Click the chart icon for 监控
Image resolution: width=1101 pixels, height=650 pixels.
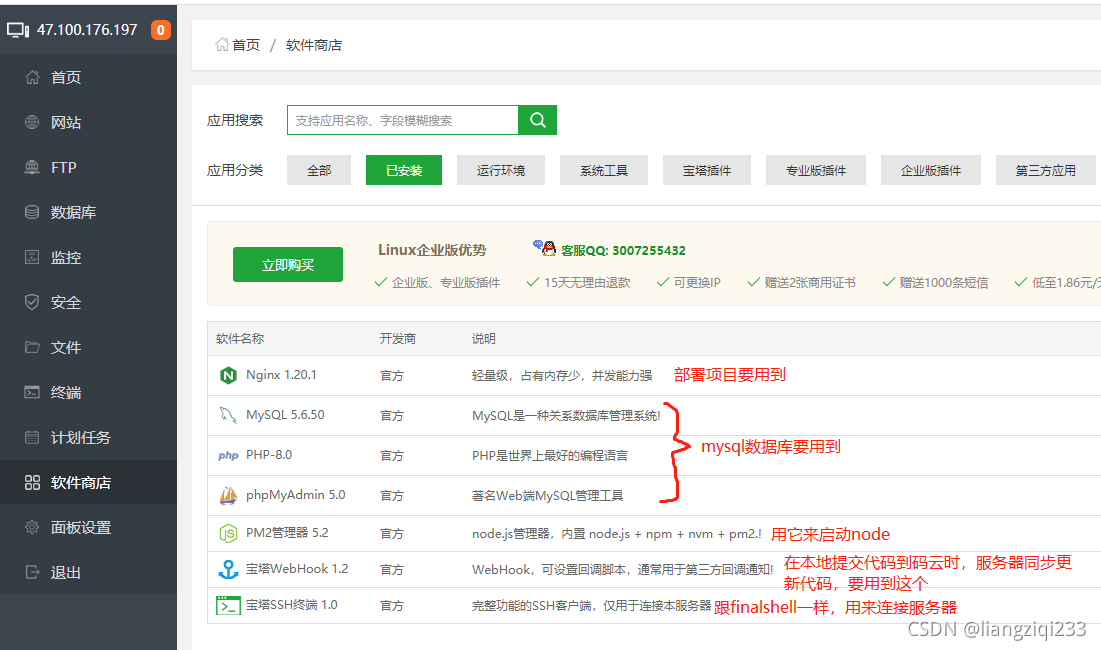pos(32,257)
